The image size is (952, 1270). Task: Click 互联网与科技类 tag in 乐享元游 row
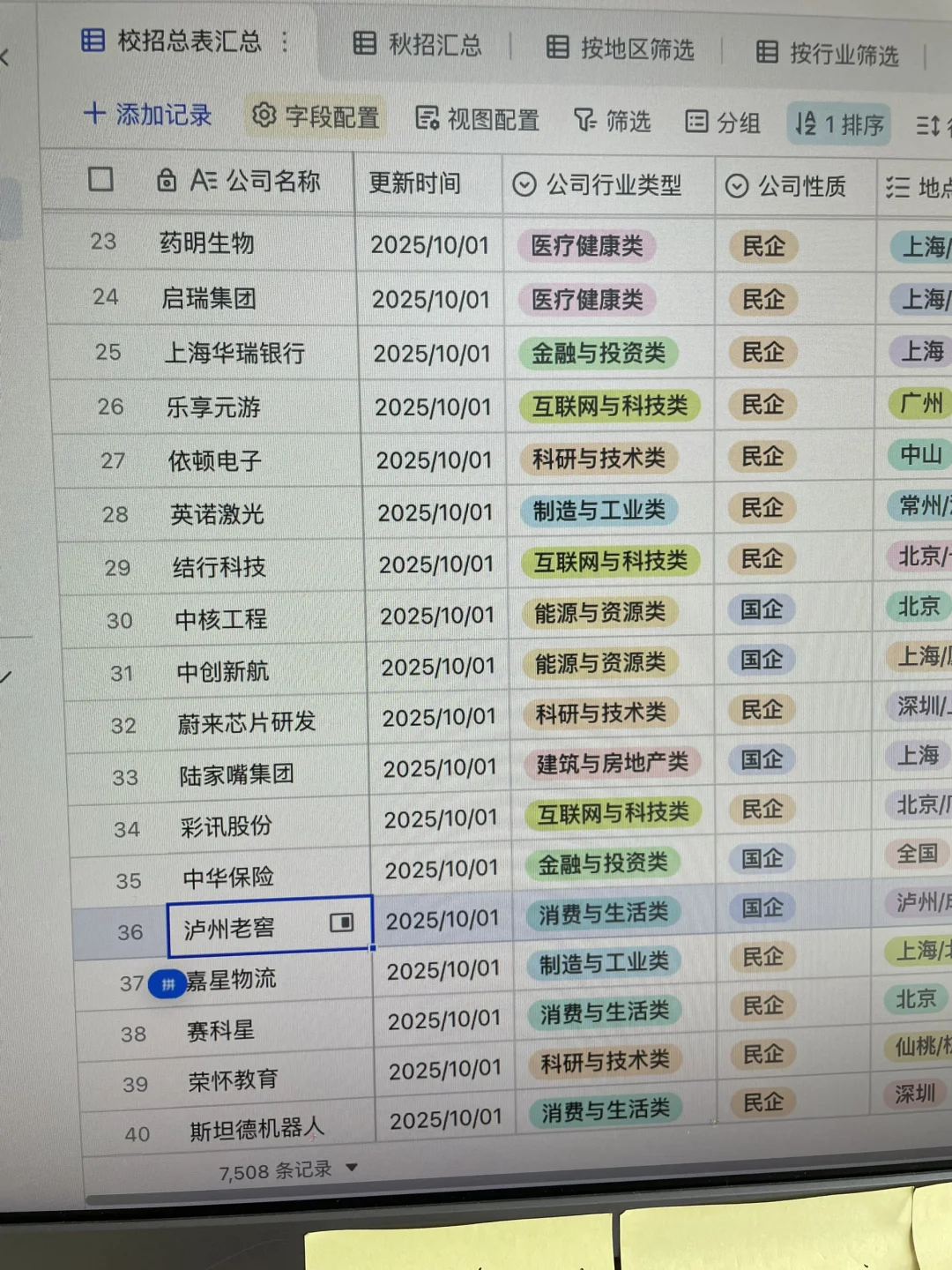click(x=610, y=406)
